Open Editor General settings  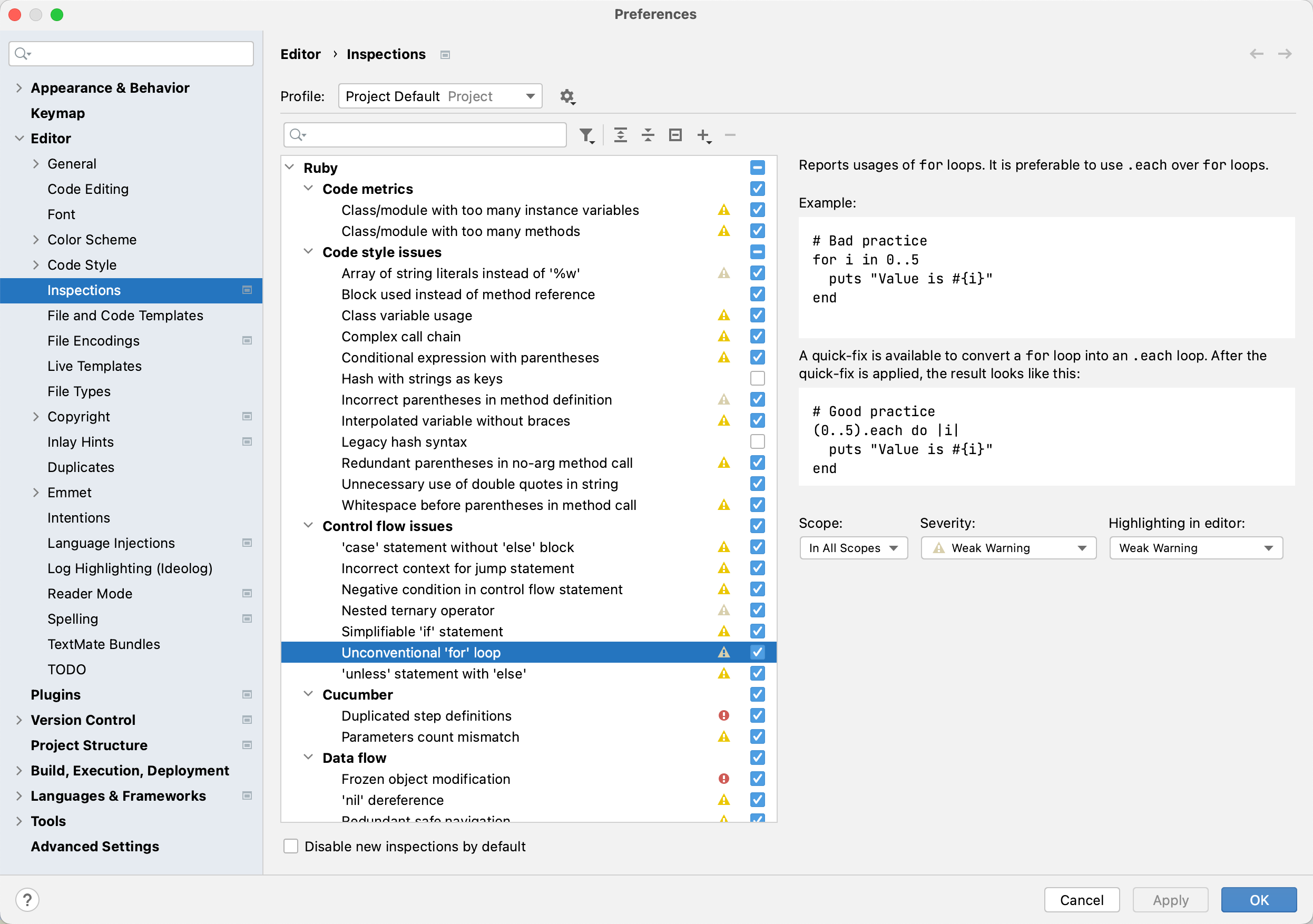(72, 163)
